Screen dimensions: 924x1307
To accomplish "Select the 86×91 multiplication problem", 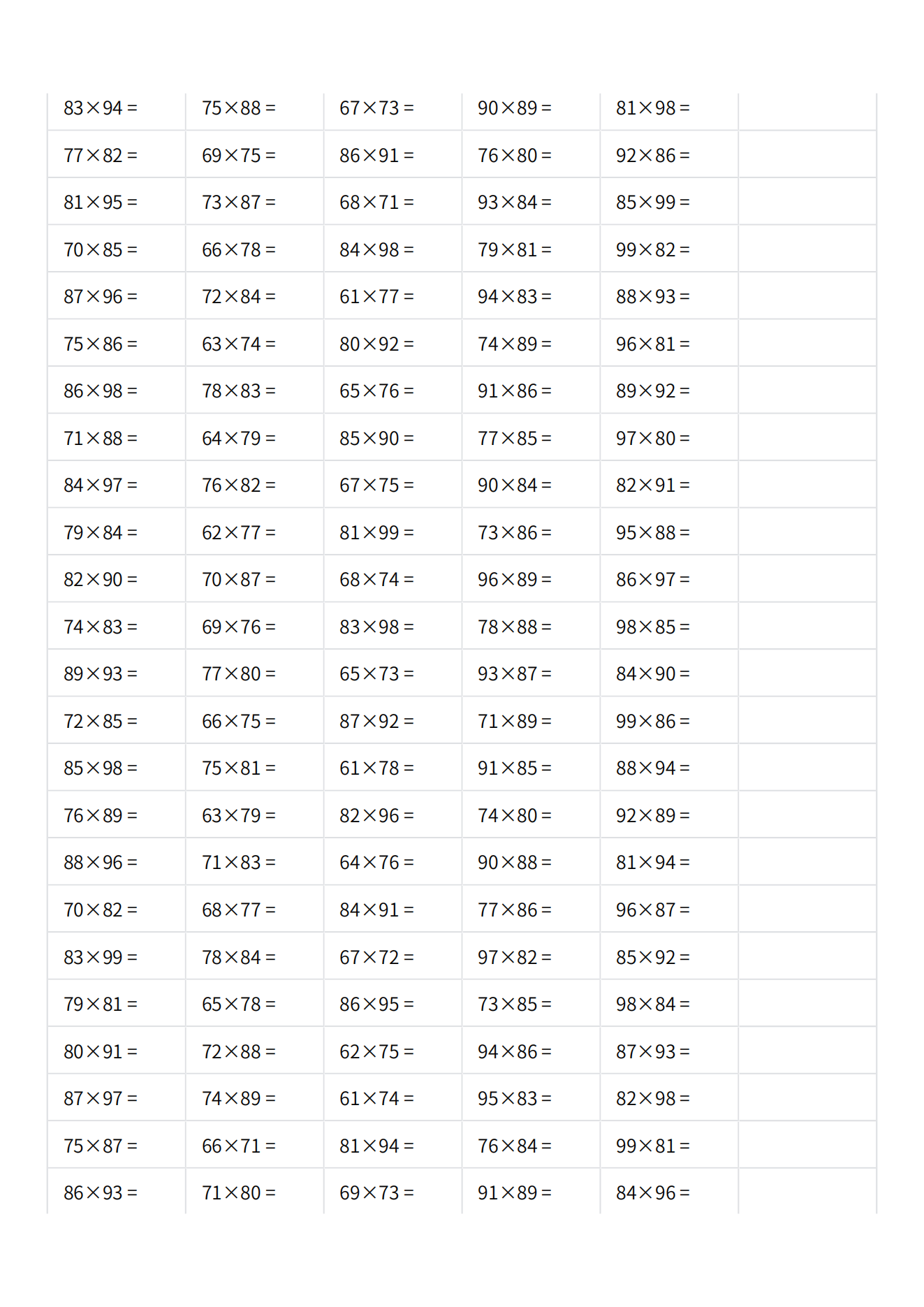I will click(376, 155).
